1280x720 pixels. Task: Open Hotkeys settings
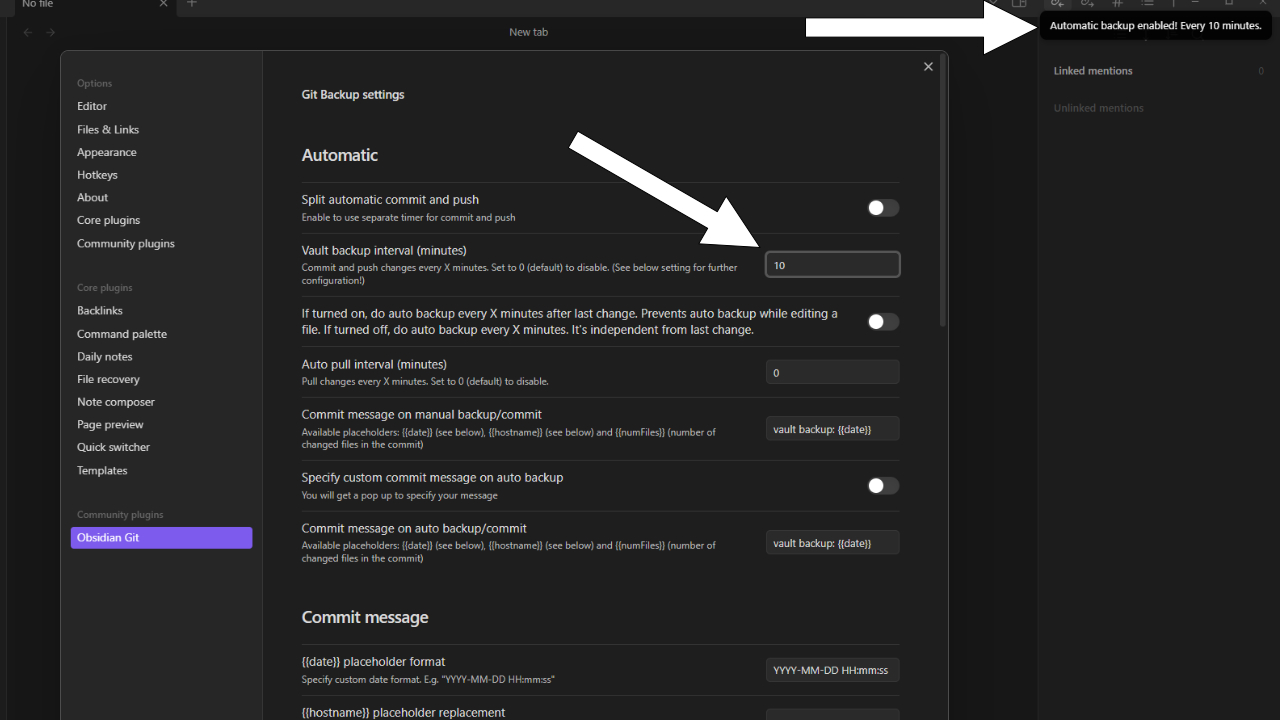pos(97,175)
